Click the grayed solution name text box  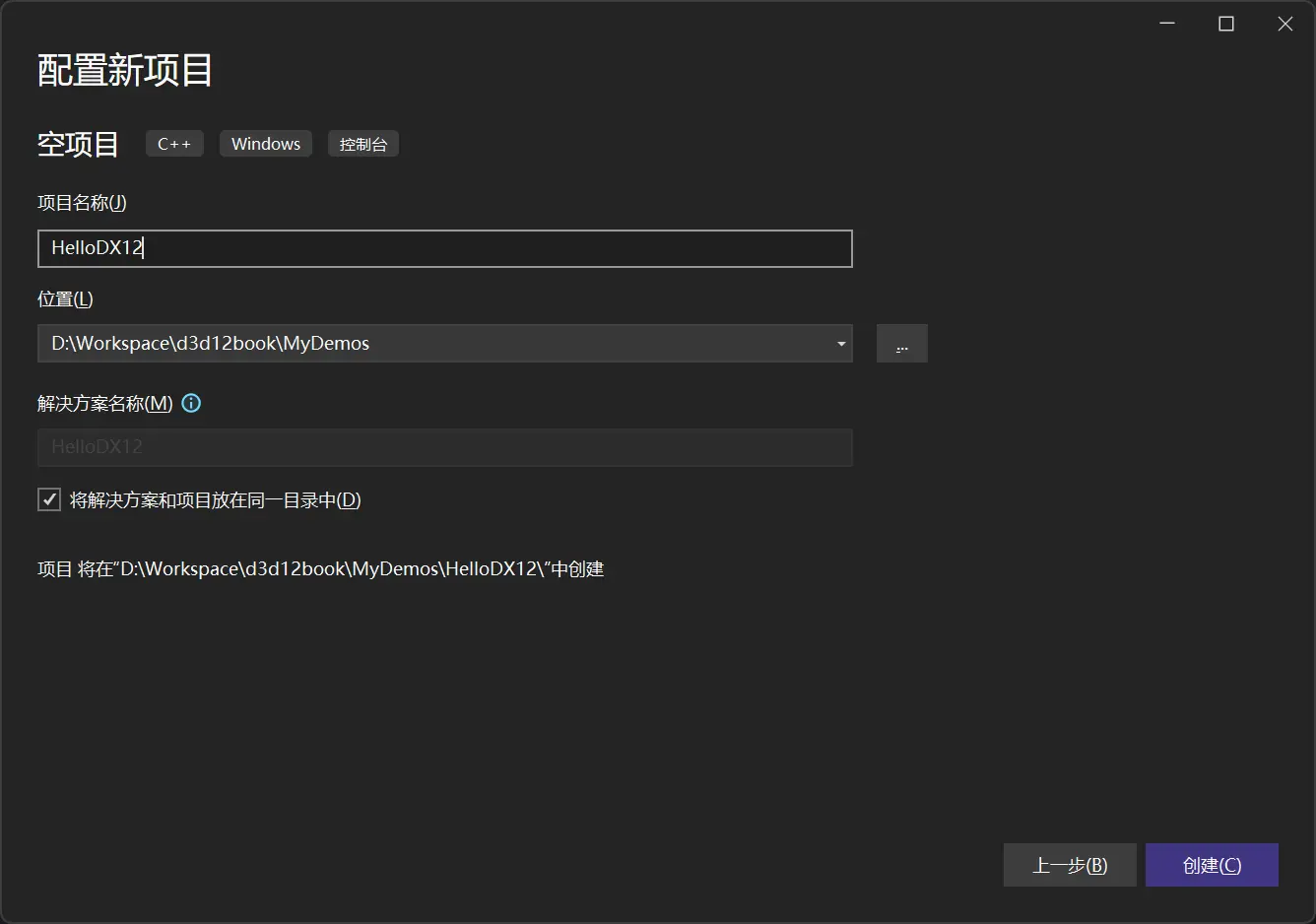coord(443,447)
